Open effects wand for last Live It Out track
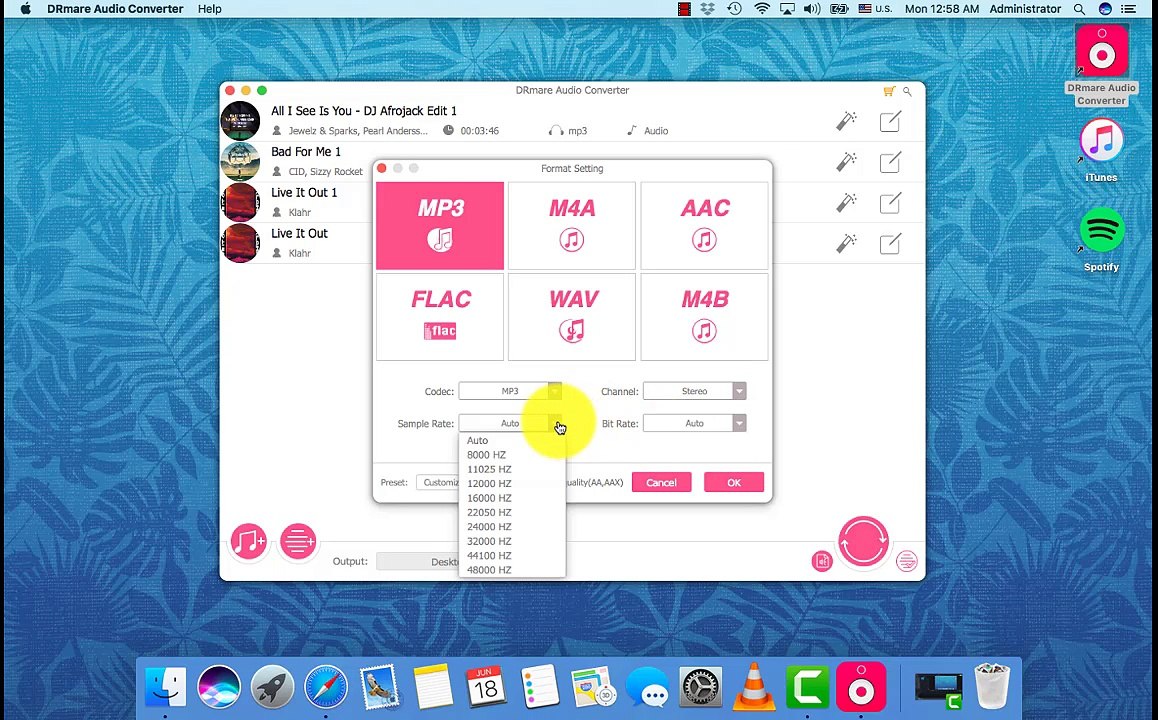 [846, 243]
